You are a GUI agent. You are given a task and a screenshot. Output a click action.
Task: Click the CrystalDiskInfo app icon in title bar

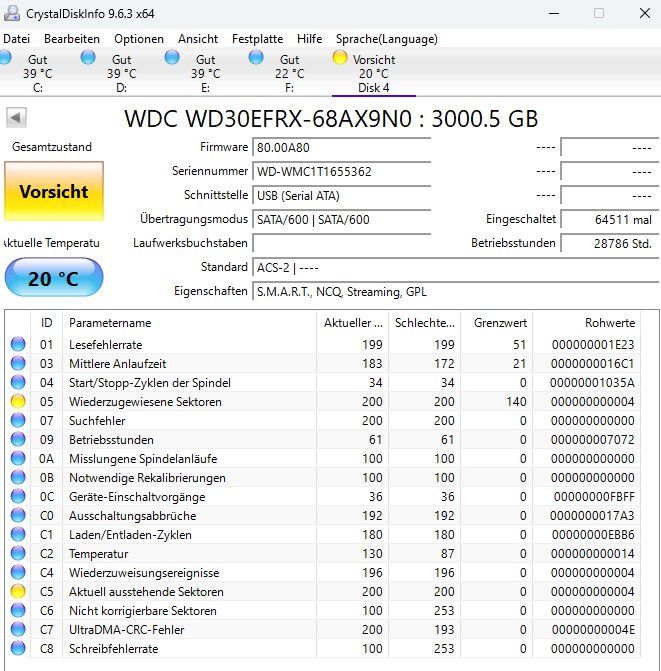point(12,13)
